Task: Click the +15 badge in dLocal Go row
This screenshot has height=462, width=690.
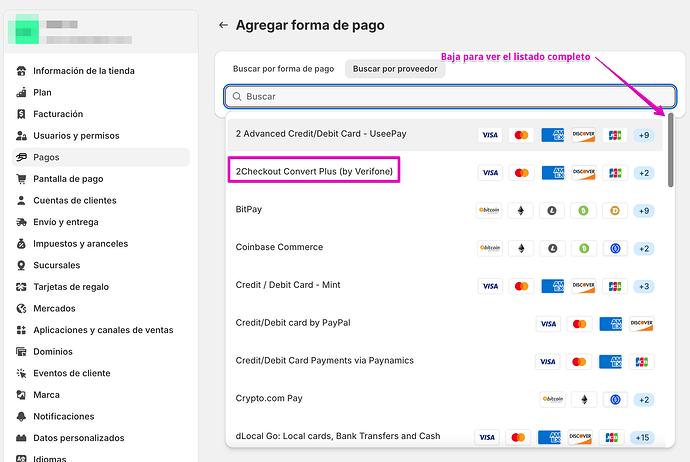Action: [642, 438]
